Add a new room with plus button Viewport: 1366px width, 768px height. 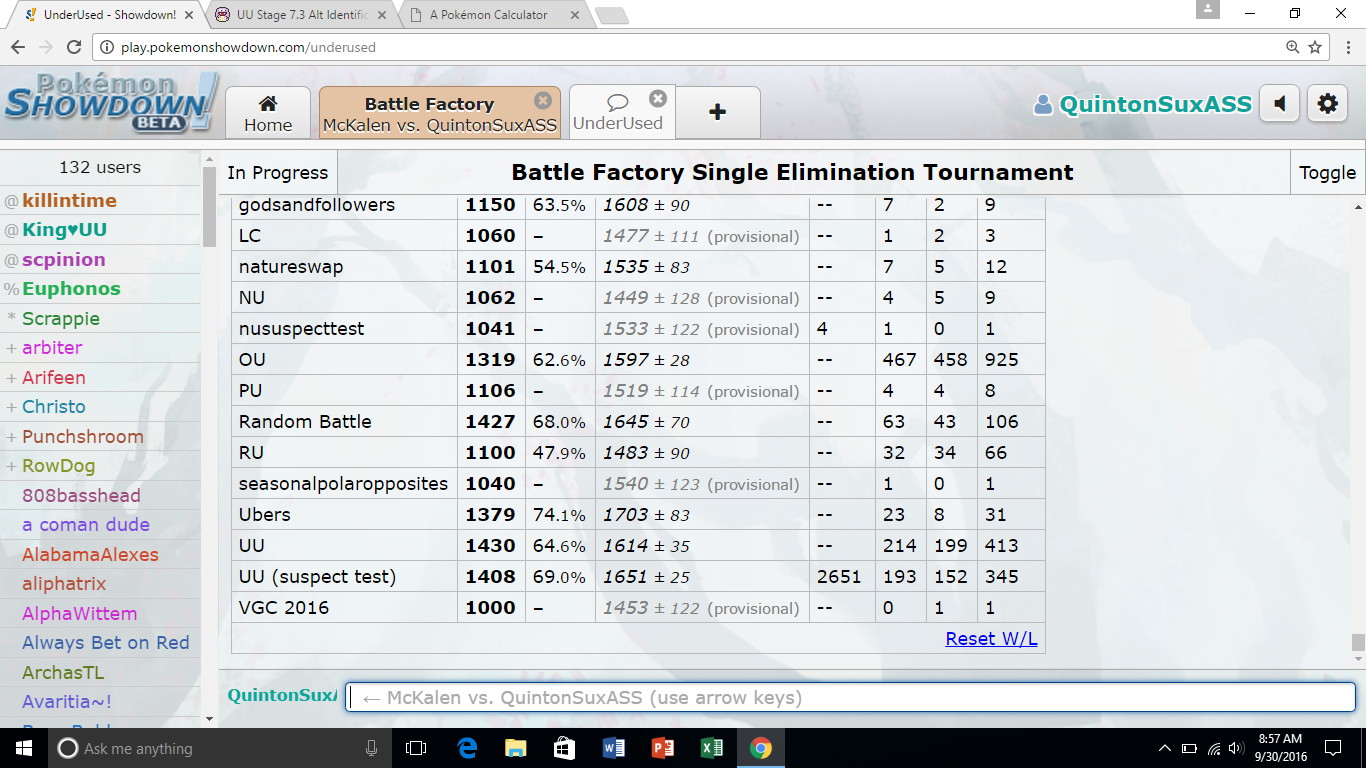click(717, 112)
